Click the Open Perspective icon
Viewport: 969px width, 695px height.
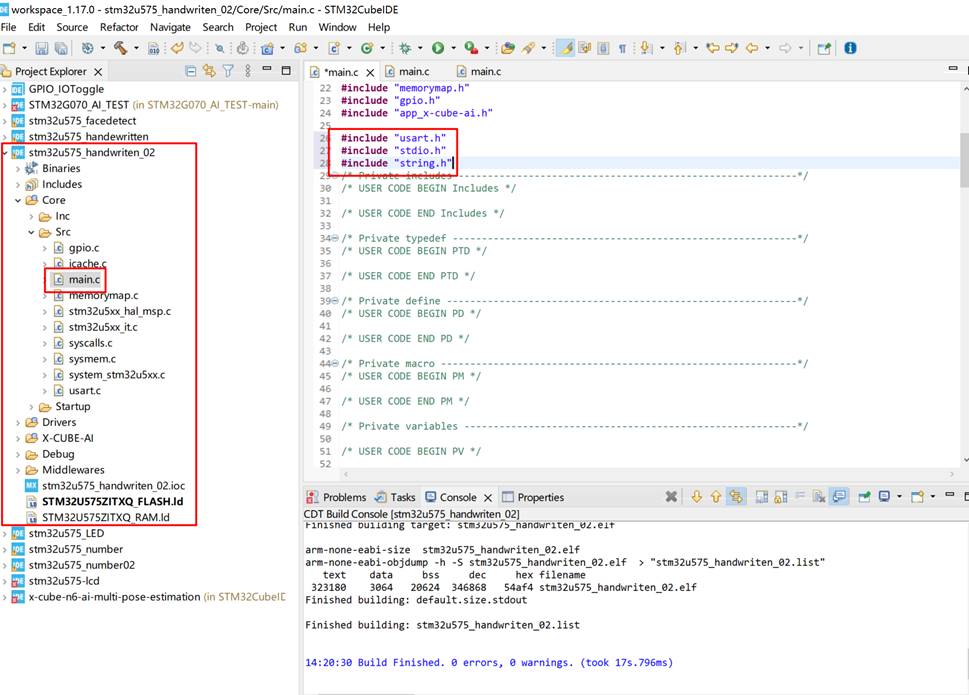coord(824,48)
